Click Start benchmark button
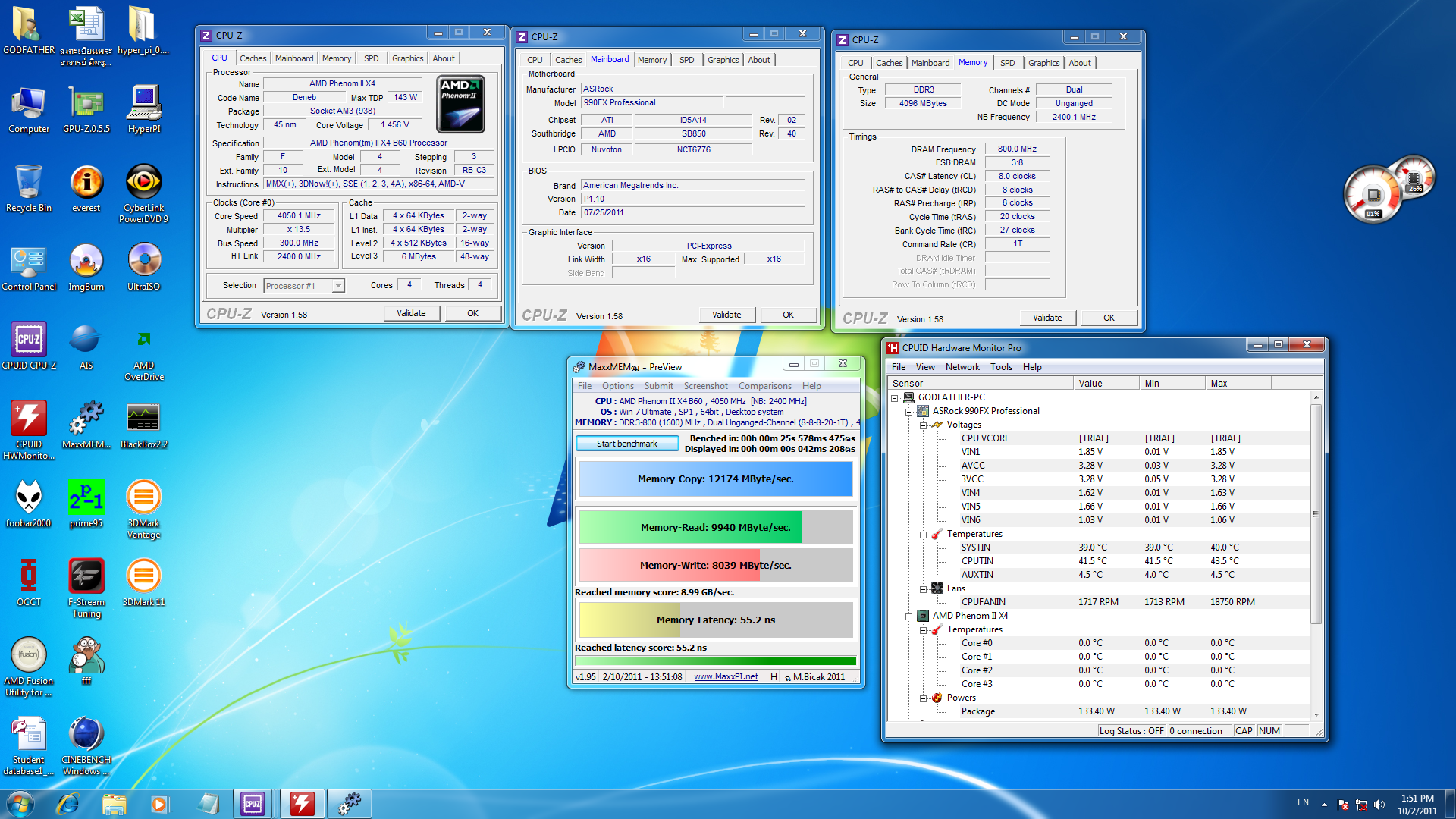This screenshot has width=1456, height=819. coord(626,444)
